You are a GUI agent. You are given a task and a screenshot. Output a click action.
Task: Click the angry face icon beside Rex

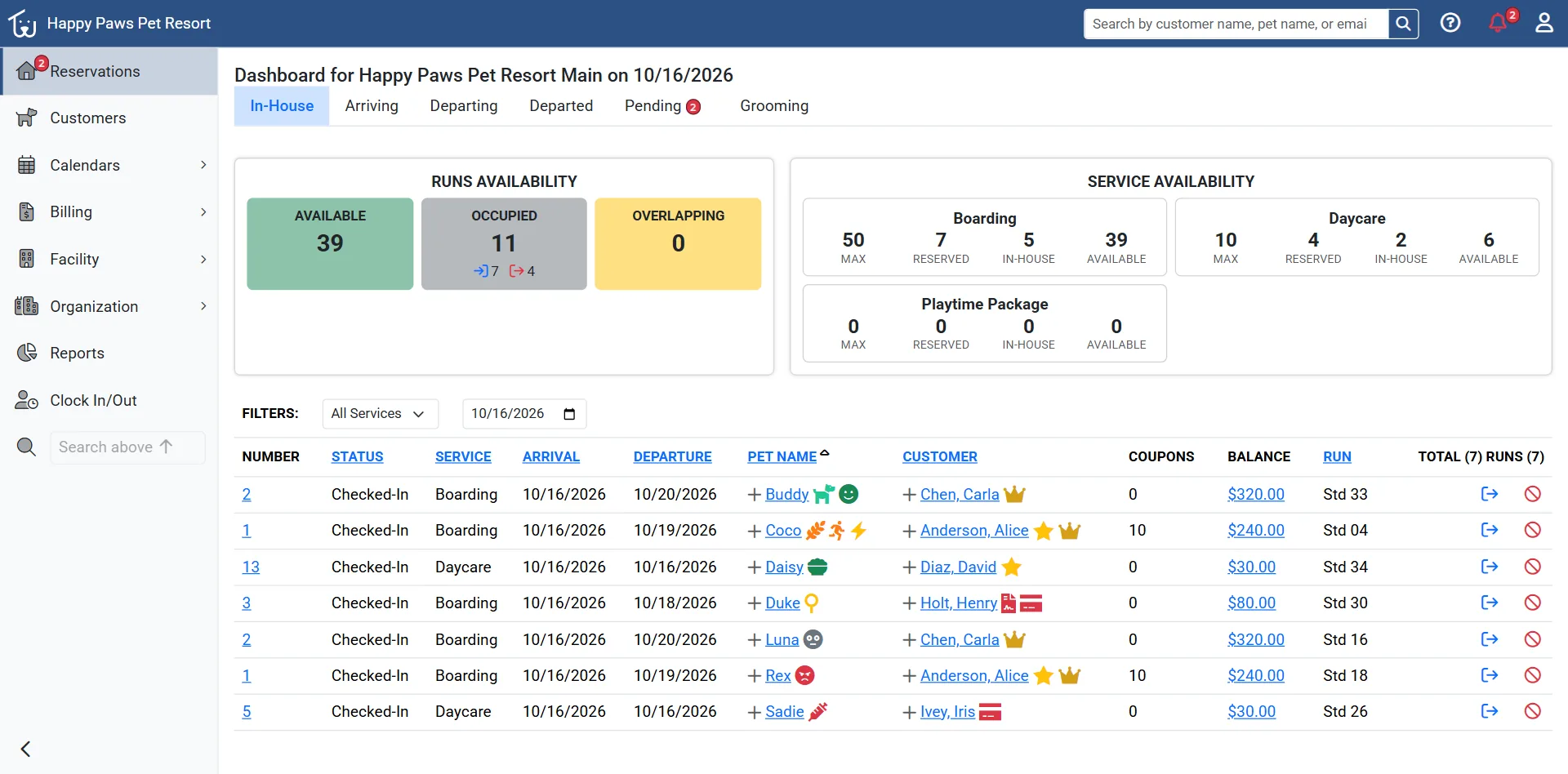pyautogui.click(x=805, y=675)
